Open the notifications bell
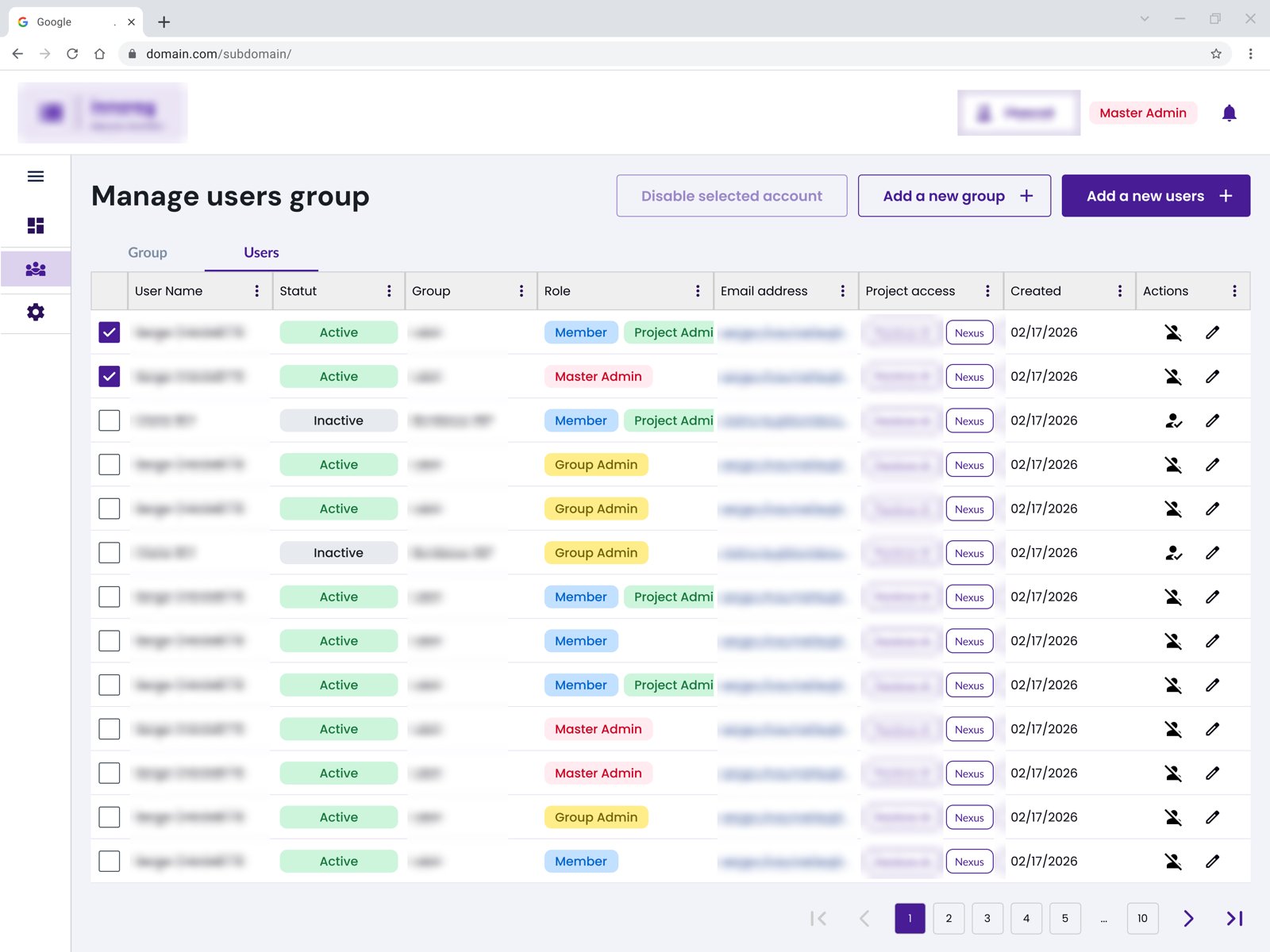Viewport: 1270px width, 952px height. click(1229, 113)
